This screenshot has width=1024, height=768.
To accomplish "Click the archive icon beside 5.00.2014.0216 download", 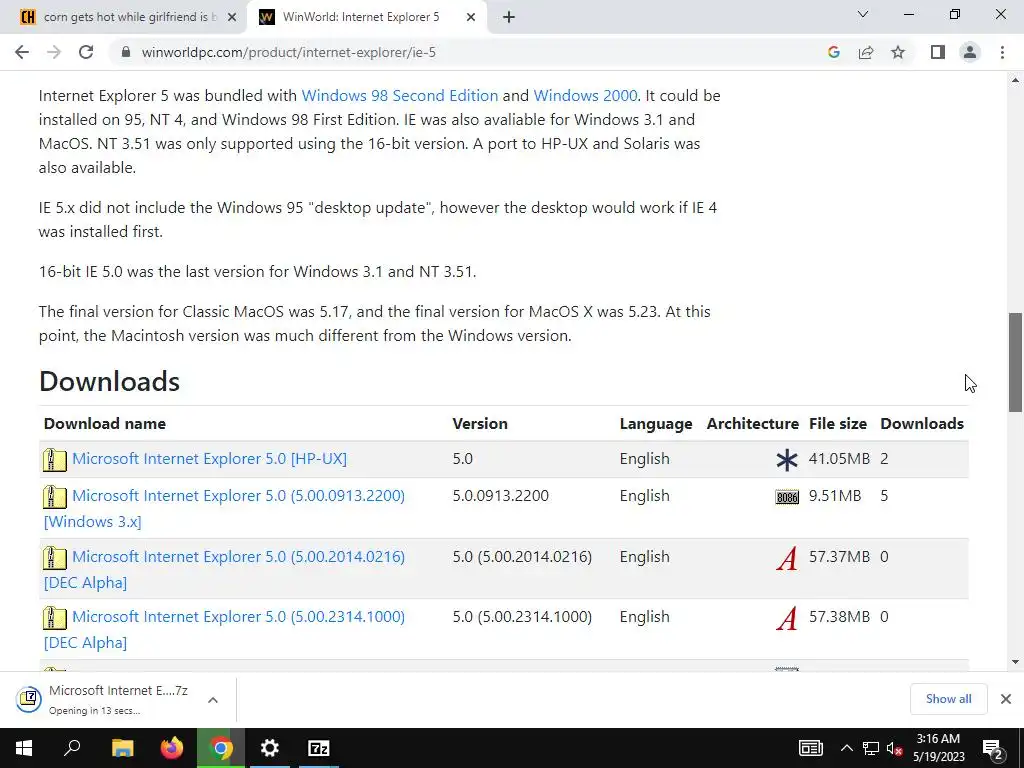I will click(55, 558).
